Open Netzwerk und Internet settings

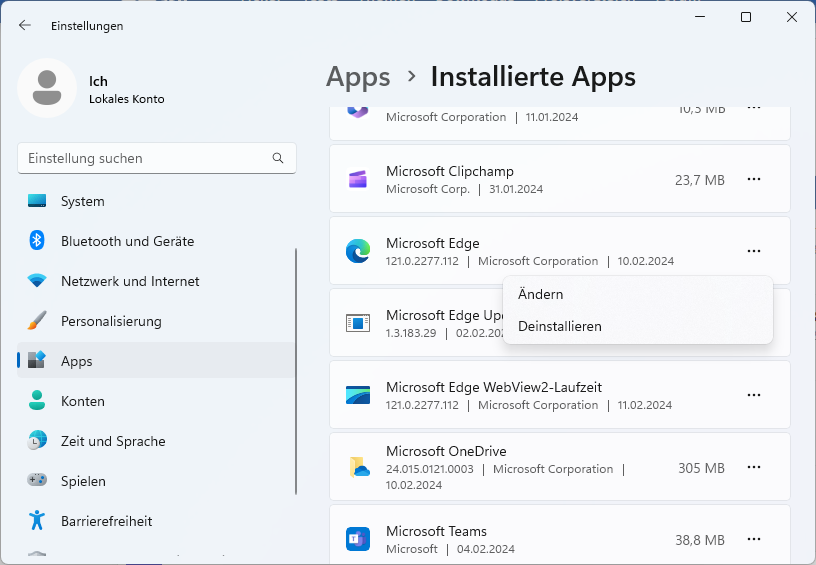(x=130, y=281)
